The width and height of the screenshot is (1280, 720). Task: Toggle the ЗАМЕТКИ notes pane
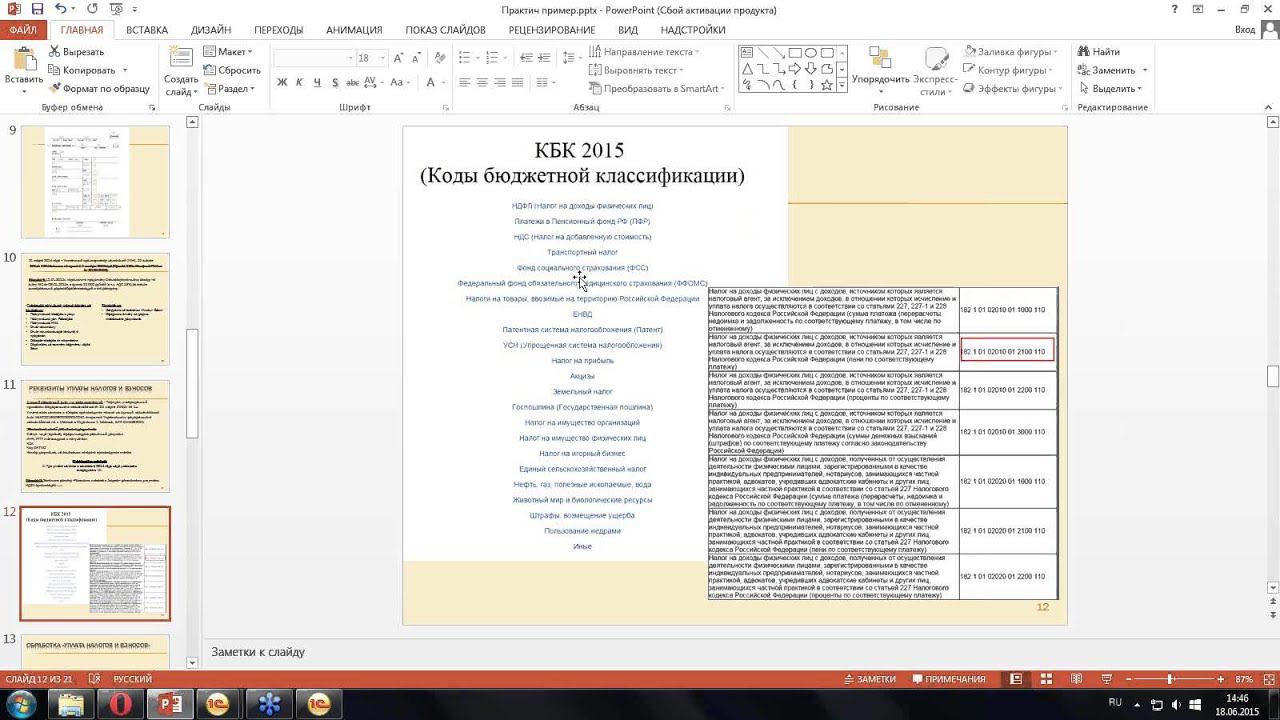868,679
